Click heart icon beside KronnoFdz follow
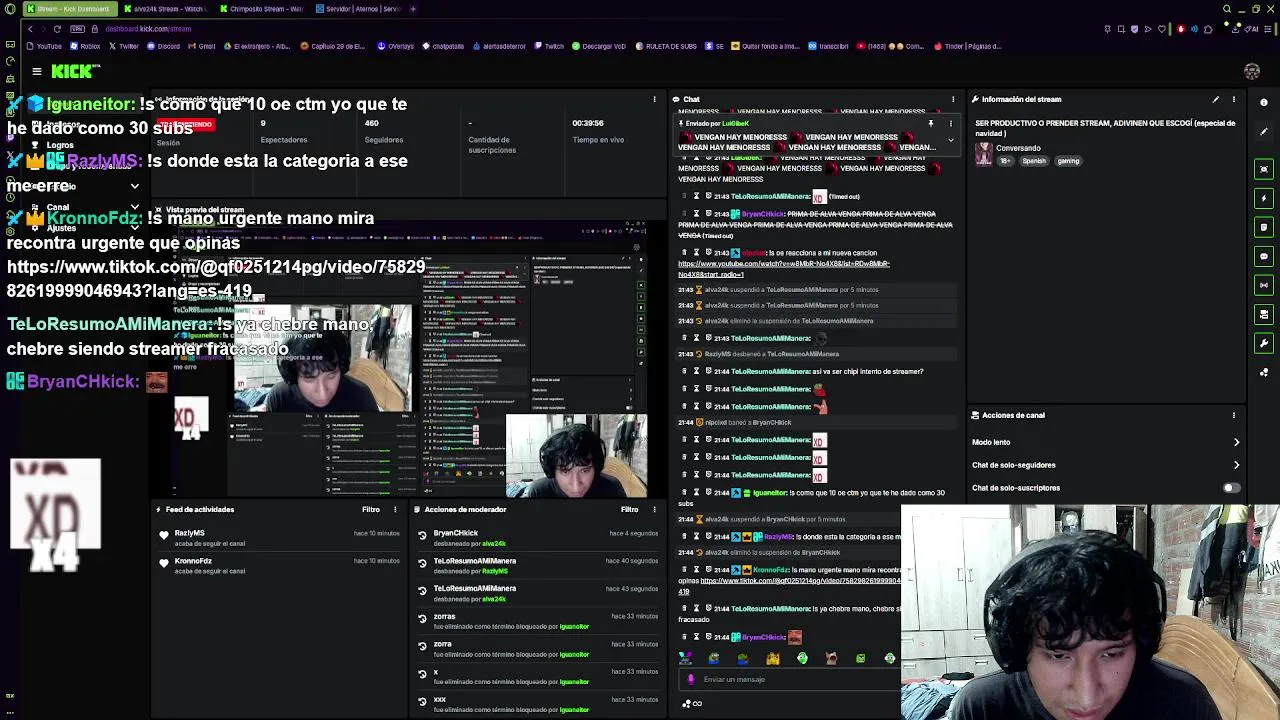 [x=164, y=563]
